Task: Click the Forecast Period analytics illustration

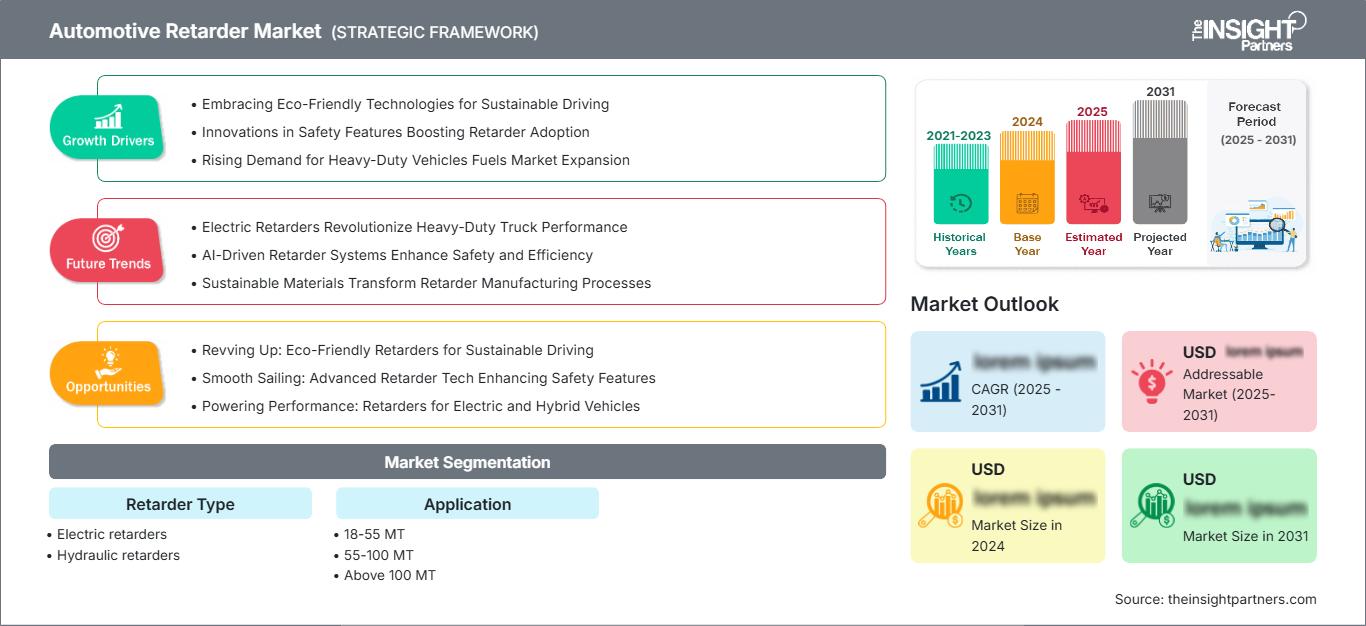Action: tap(1255, 229)
